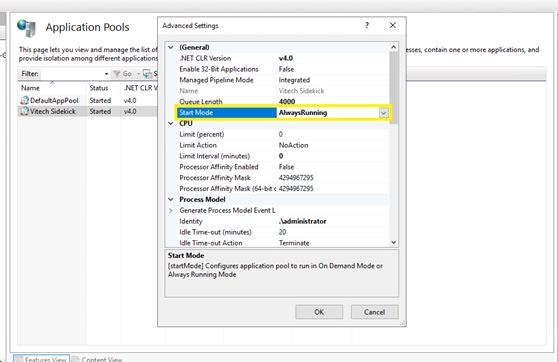
Task: Expand Generate Process Model Event Log entry
Action: tap(171, 210)
